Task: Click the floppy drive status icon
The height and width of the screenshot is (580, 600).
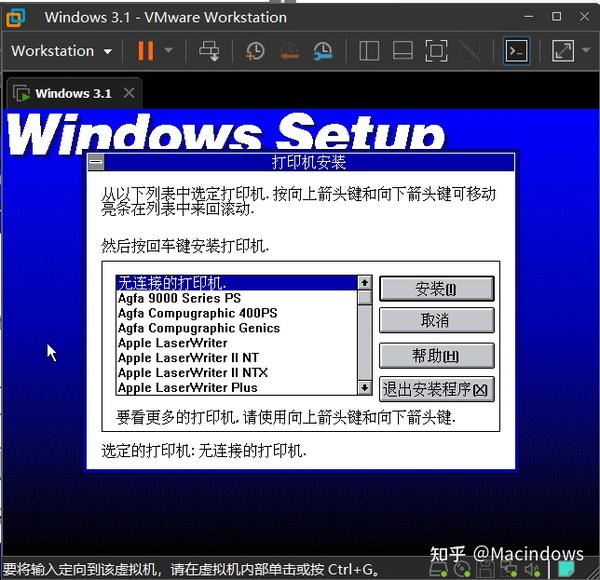Action: pos(486,569)
